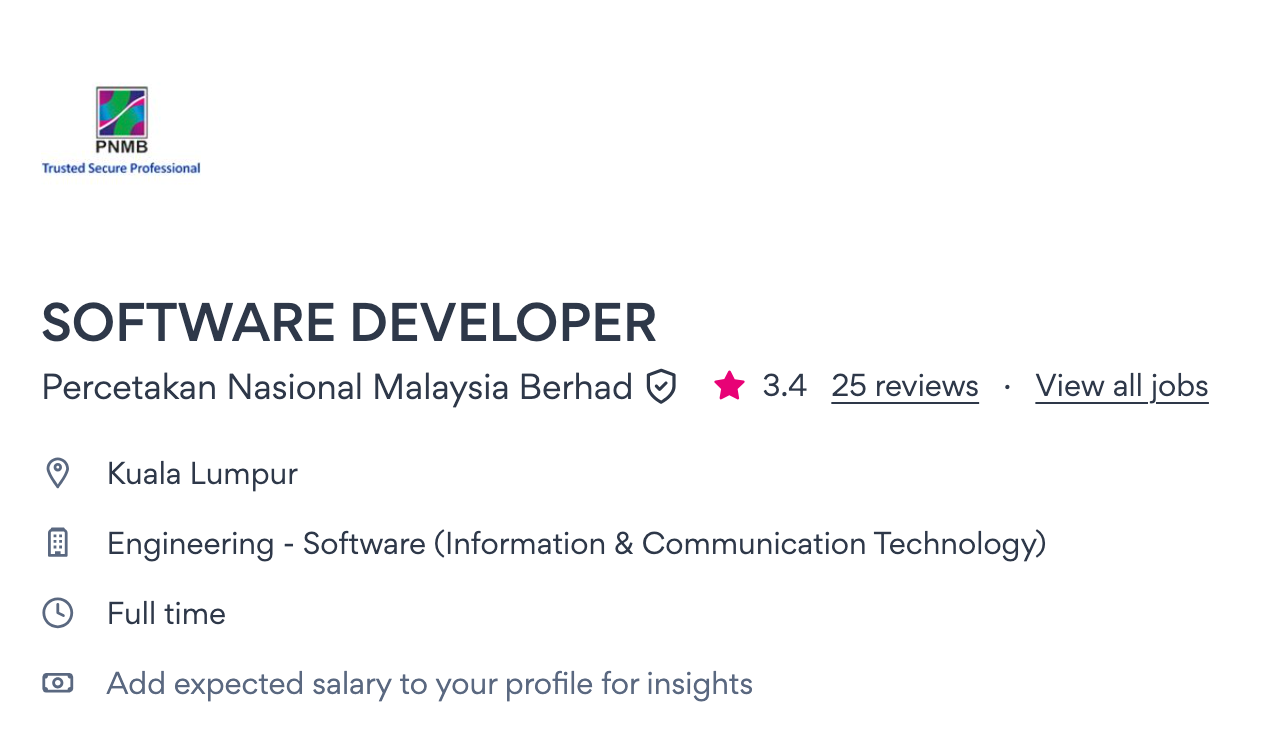The image size is (1280, 730).
Task: Click the Kuala Lumpur location text
Action: 202,473
